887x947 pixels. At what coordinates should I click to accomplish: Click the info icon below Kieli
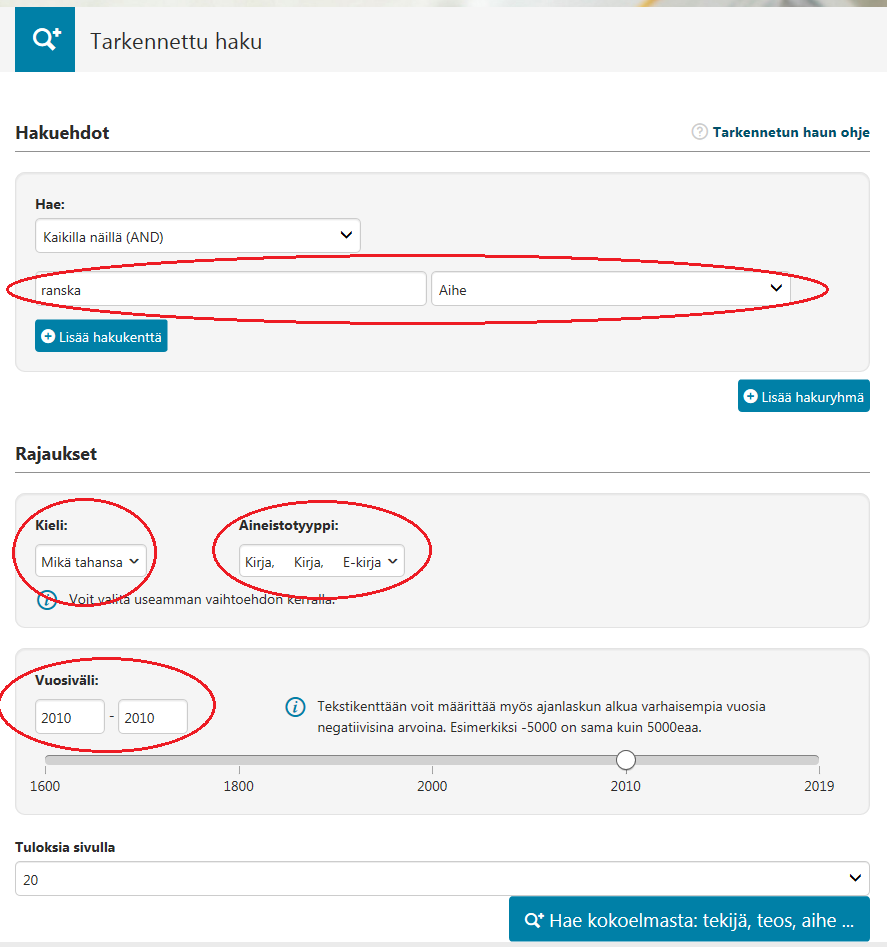click(47, 600)
